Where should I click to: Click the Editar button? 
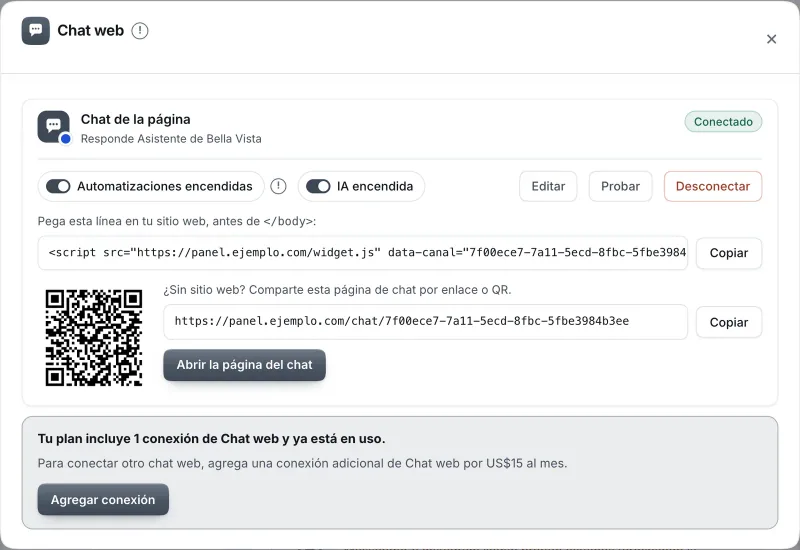tap(548, 186)
